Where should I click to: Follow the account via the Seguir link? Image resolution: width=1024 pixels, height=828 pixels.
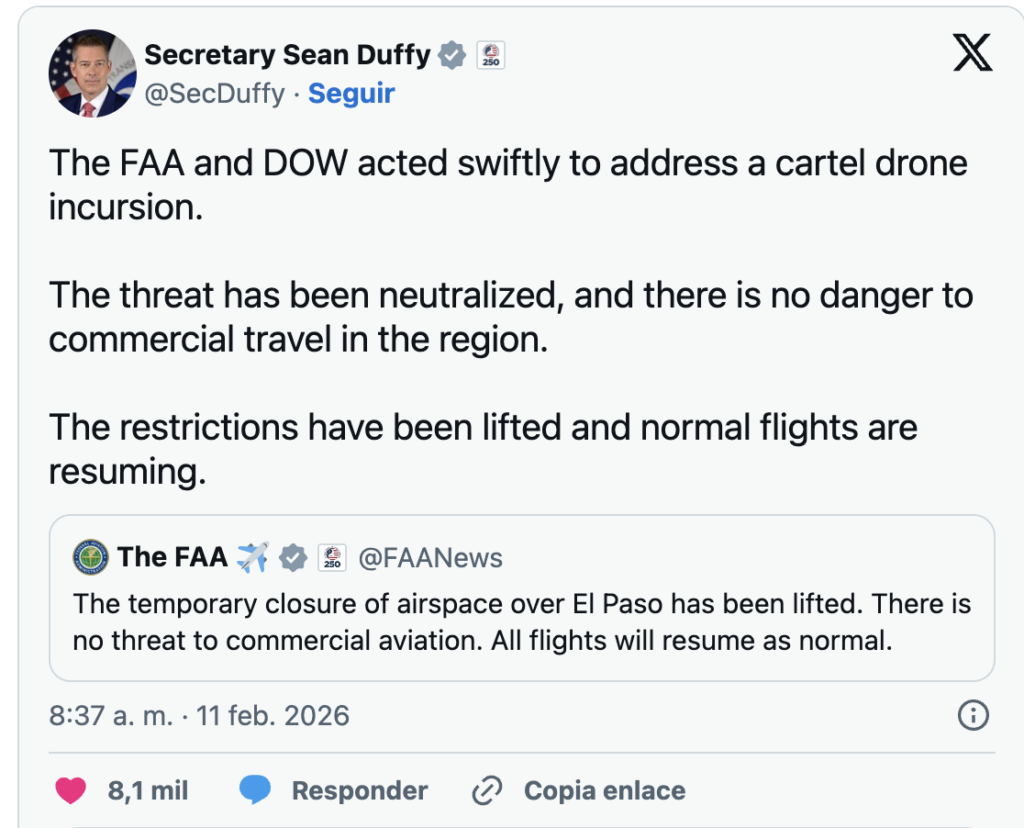[x=351, y=93]
